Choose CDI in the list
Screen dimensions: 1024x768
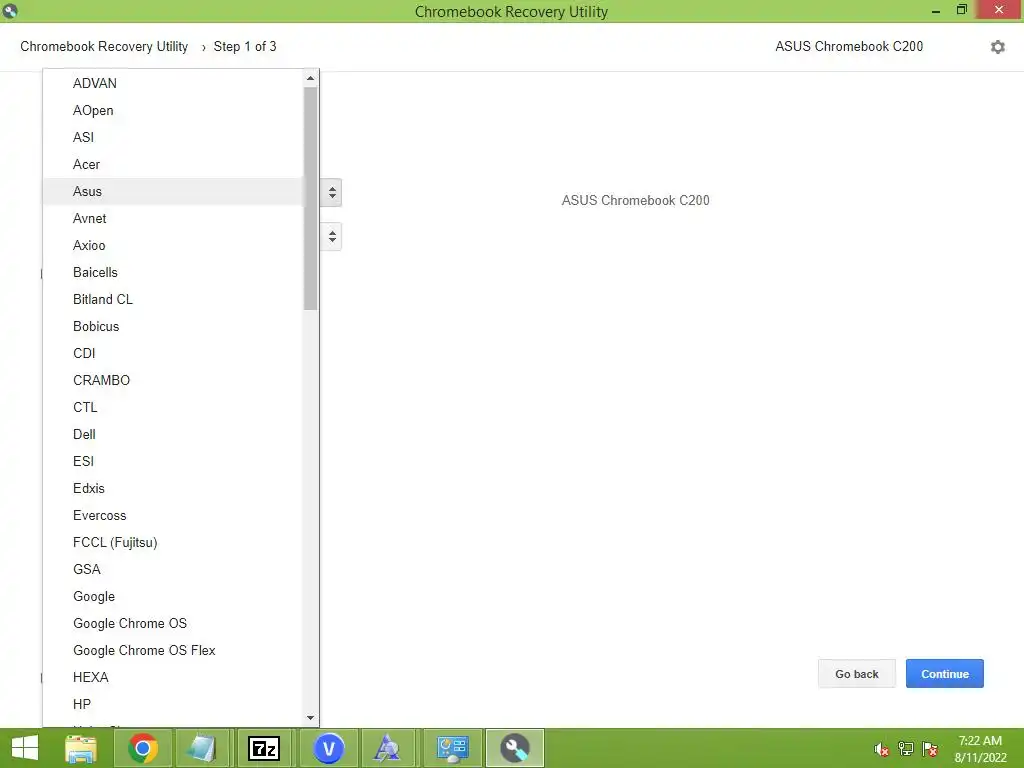pyautogui.click(x=173, y=353)
